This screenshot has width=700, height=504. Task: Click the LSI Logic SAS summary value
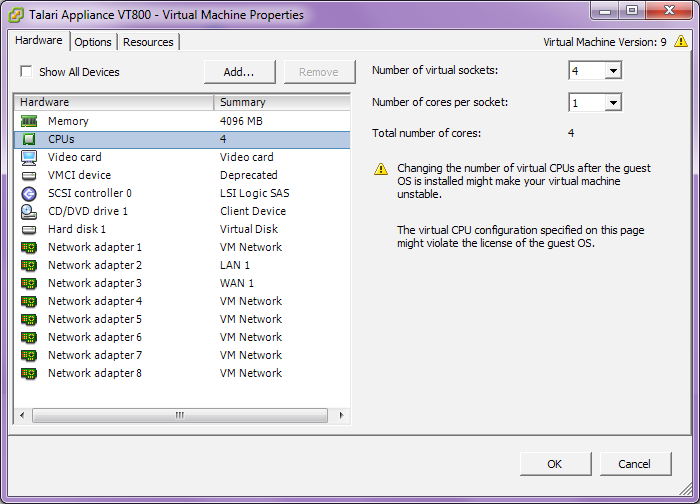pyautogui.click(x=254, y=193)
